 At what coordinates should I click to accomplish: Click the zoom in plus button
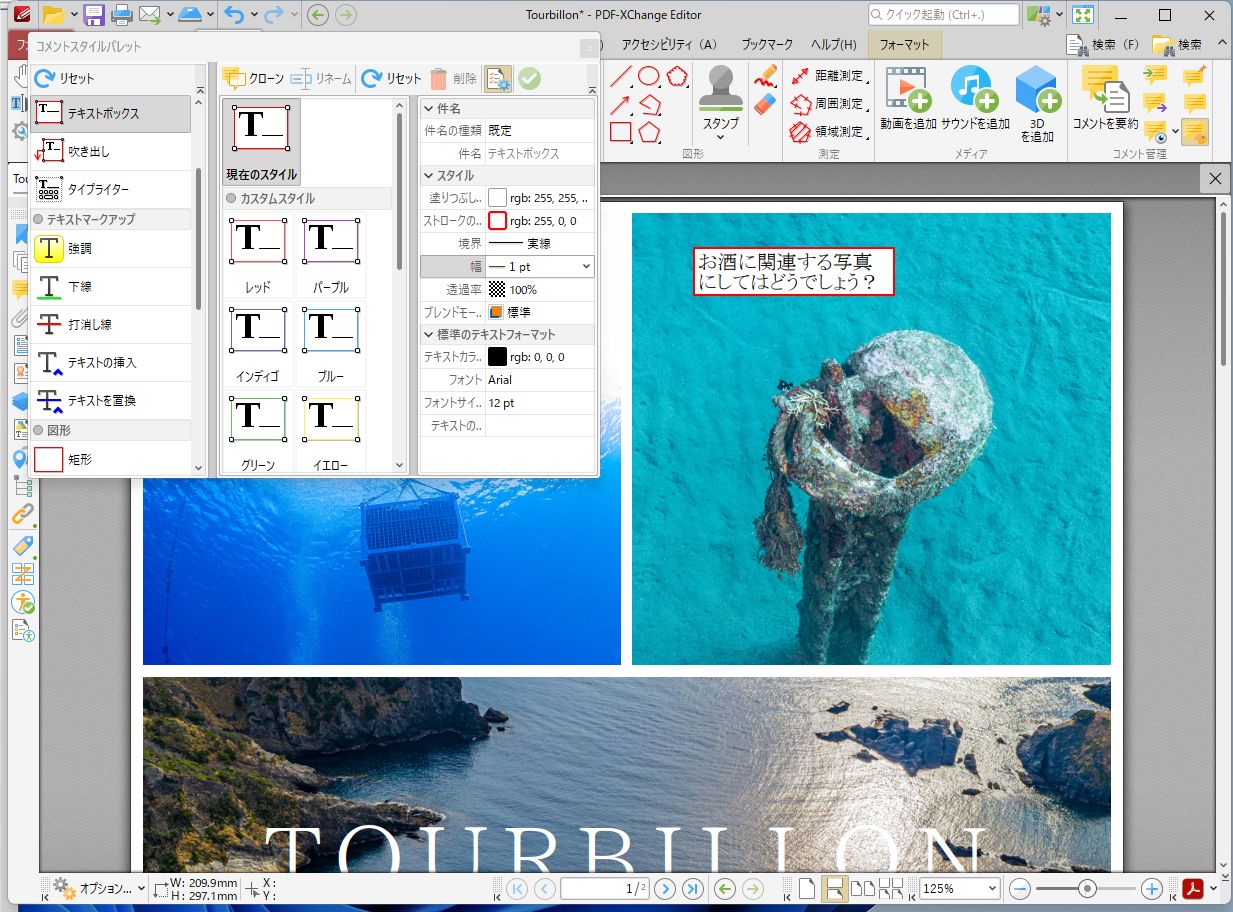[1151, 888]
